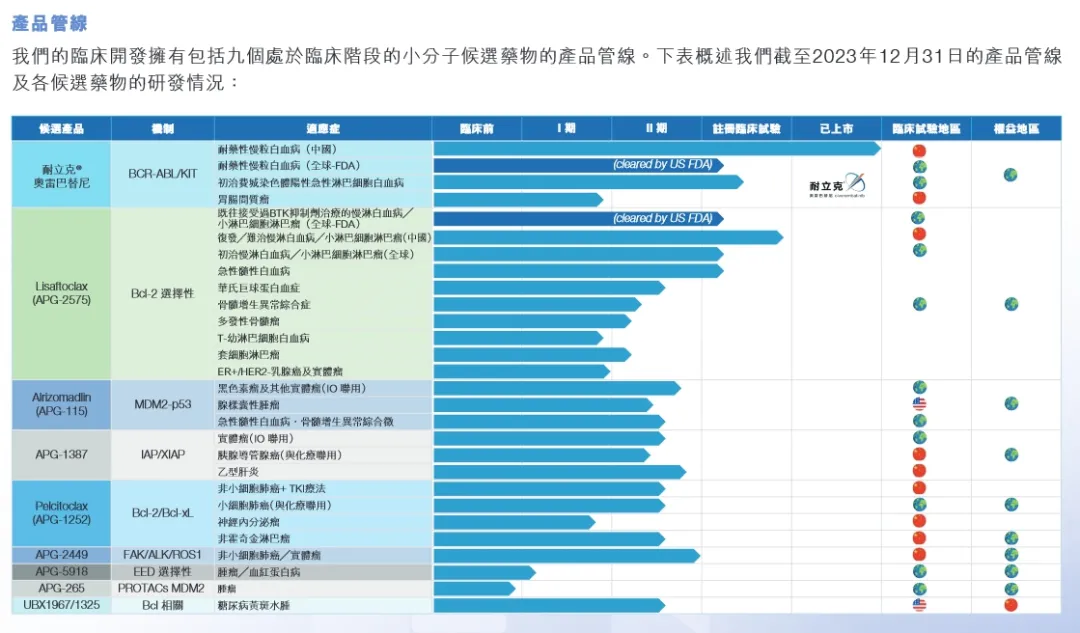Click the rights-region globe for APG-2449
This screenshot has width=1080, height=633.
tap(1011, 554)
